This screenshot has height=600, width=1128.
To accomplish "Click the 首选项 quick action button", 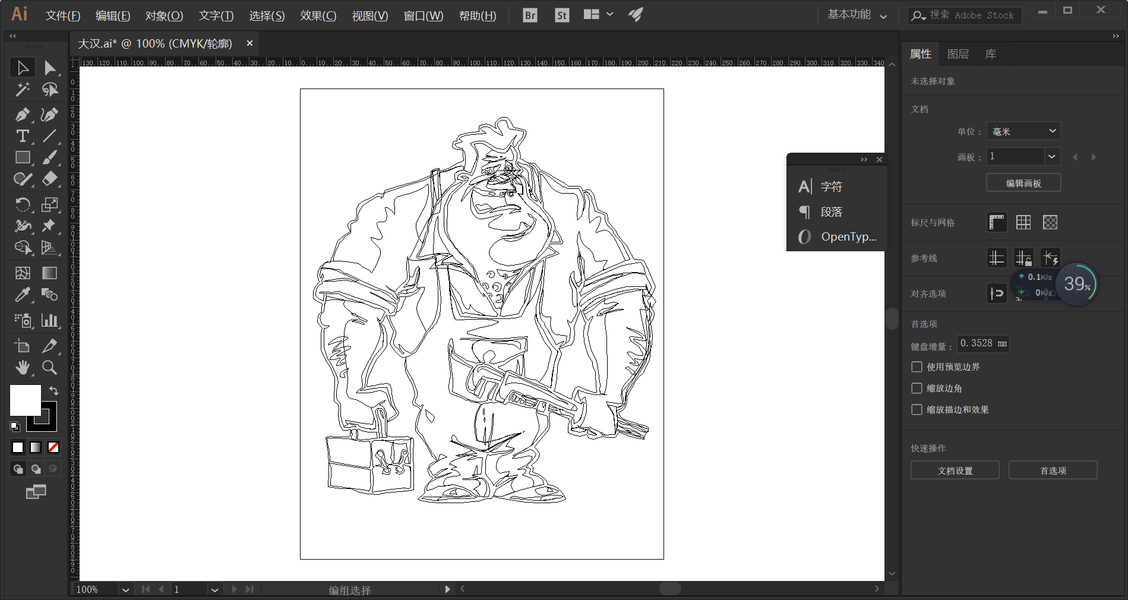I will pyautogui.click(x=1052, y=471).
